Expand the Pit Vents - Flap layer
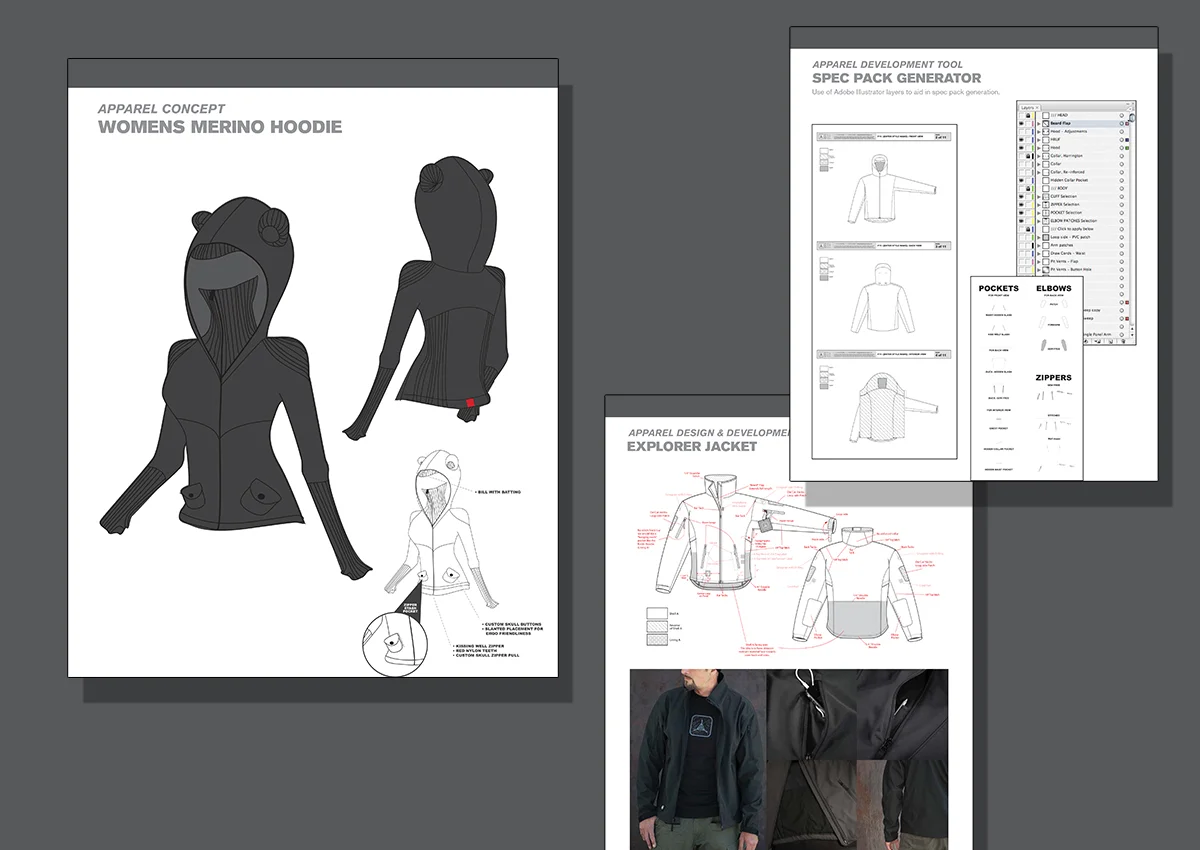The height and width of the screenshot is (850, 1200). click(x=1038, y=261)
